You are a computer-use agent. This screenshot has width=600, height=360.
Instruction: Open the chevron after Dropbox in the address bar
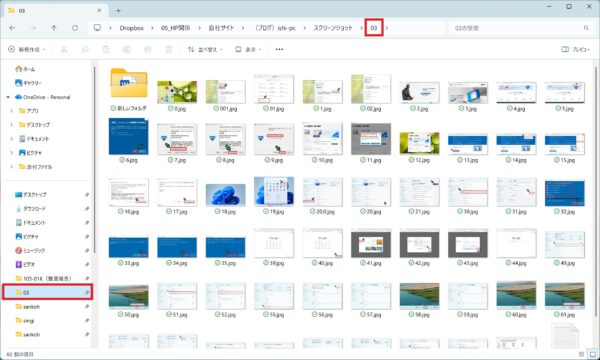coord(152,28)
